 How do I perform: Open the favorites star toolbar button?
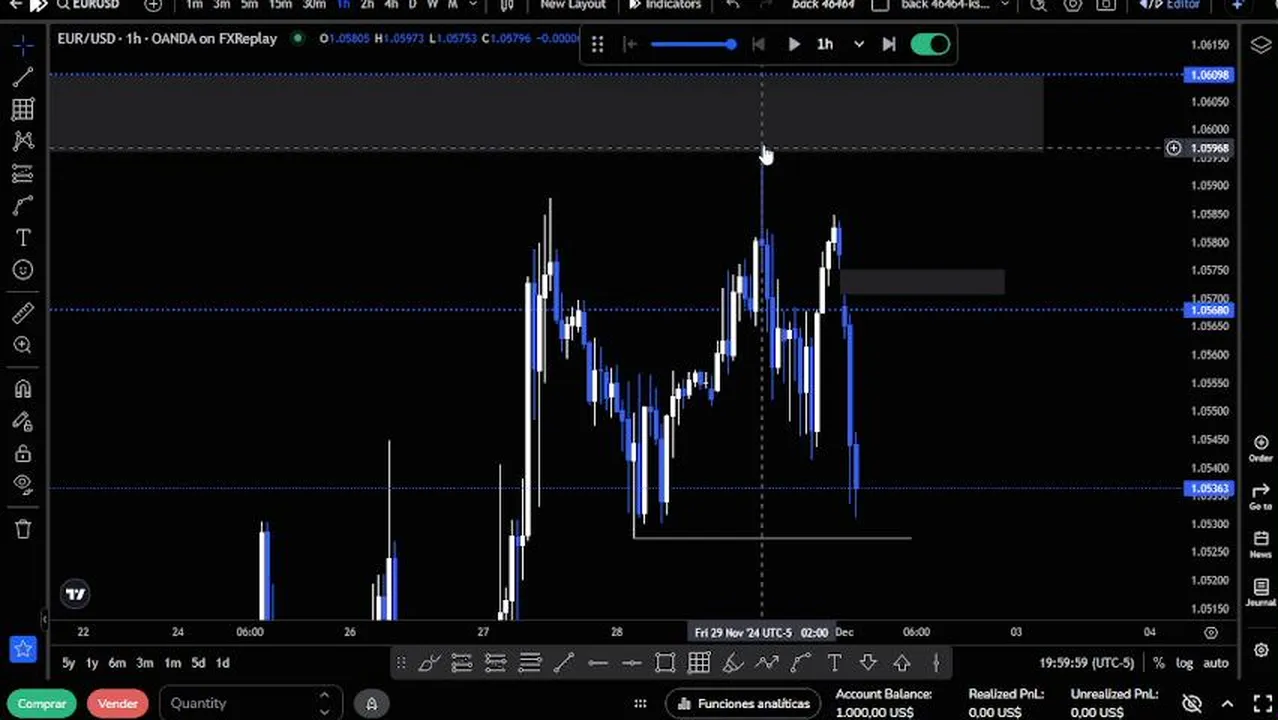coord(23,649)
